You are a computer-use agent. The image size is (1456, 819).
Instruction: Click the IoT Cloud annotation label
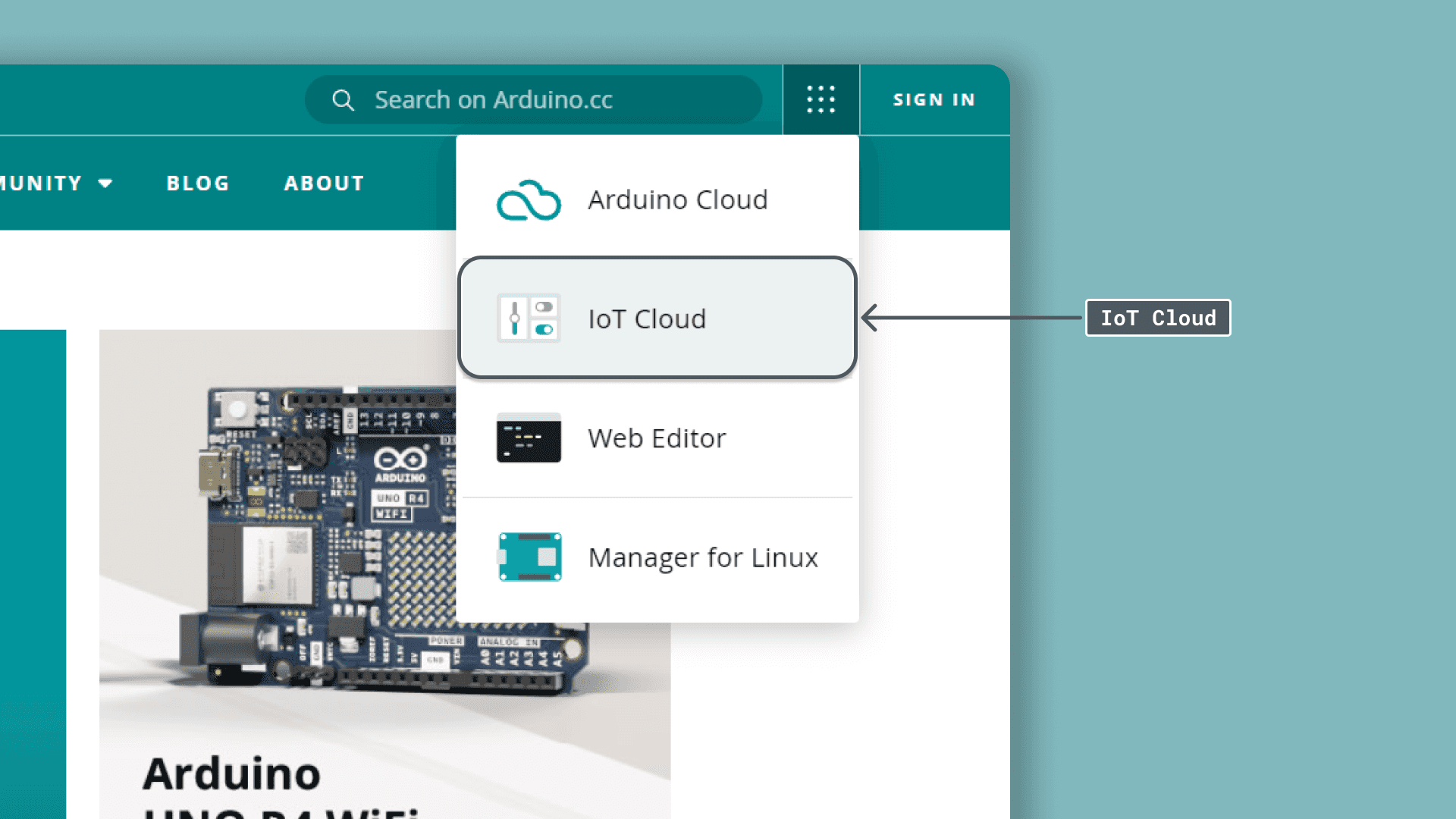1158,318
